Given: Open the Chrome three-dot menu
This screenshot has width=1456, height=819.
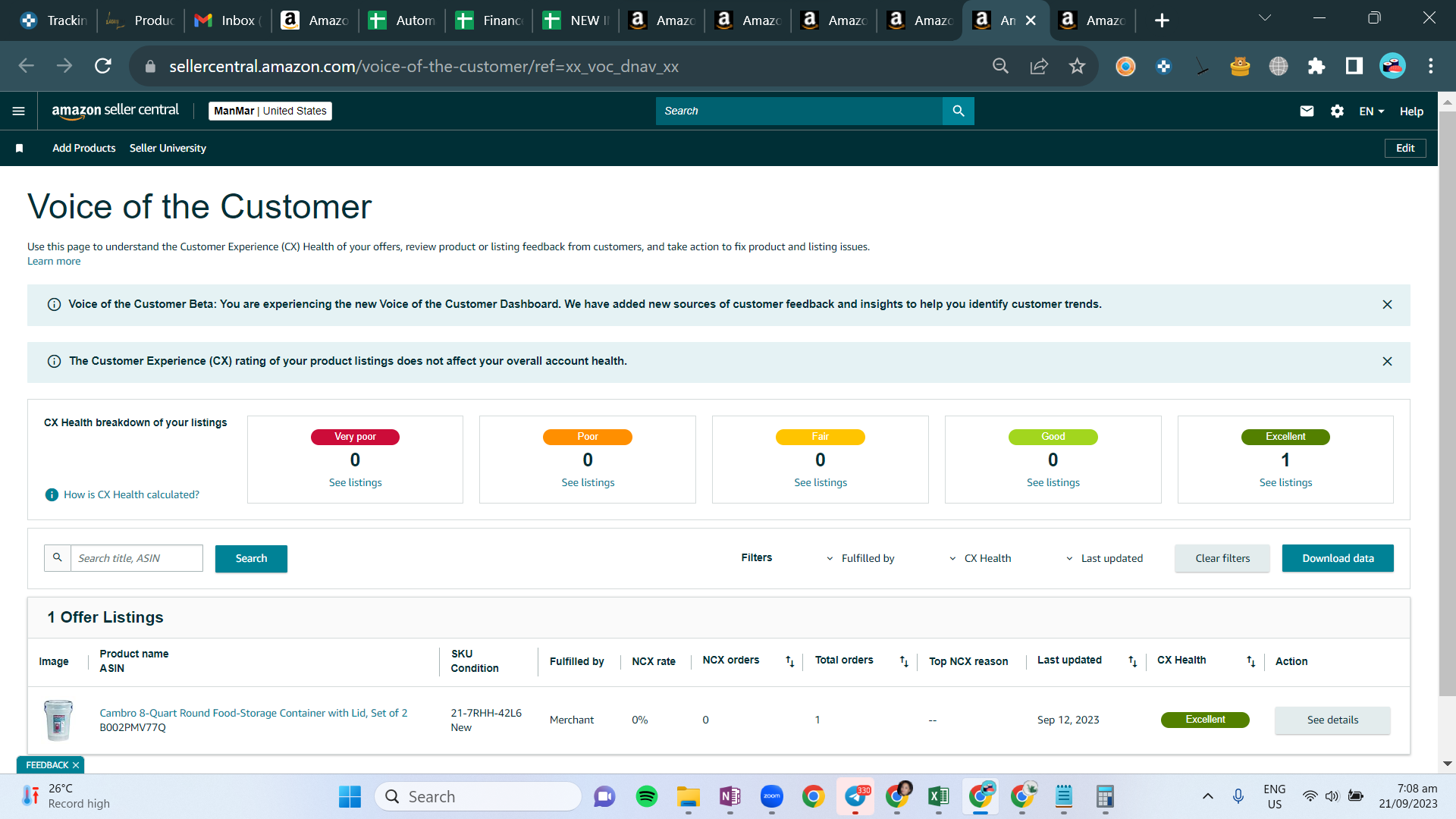Looking at the screenshot, I should pos(1431,66).
